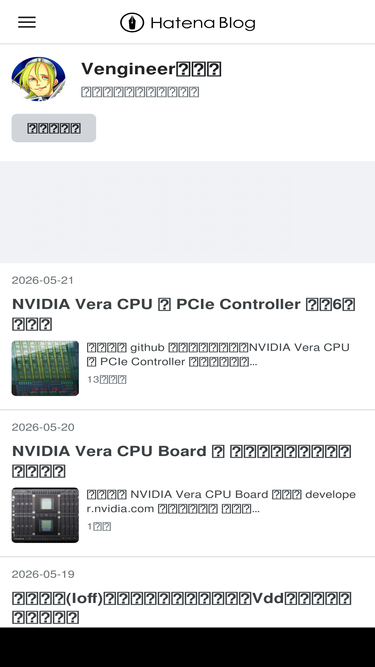Screen dimensions: 375x667
Task: Tap the 2026-05-19 date link
Action: [43, 574]
